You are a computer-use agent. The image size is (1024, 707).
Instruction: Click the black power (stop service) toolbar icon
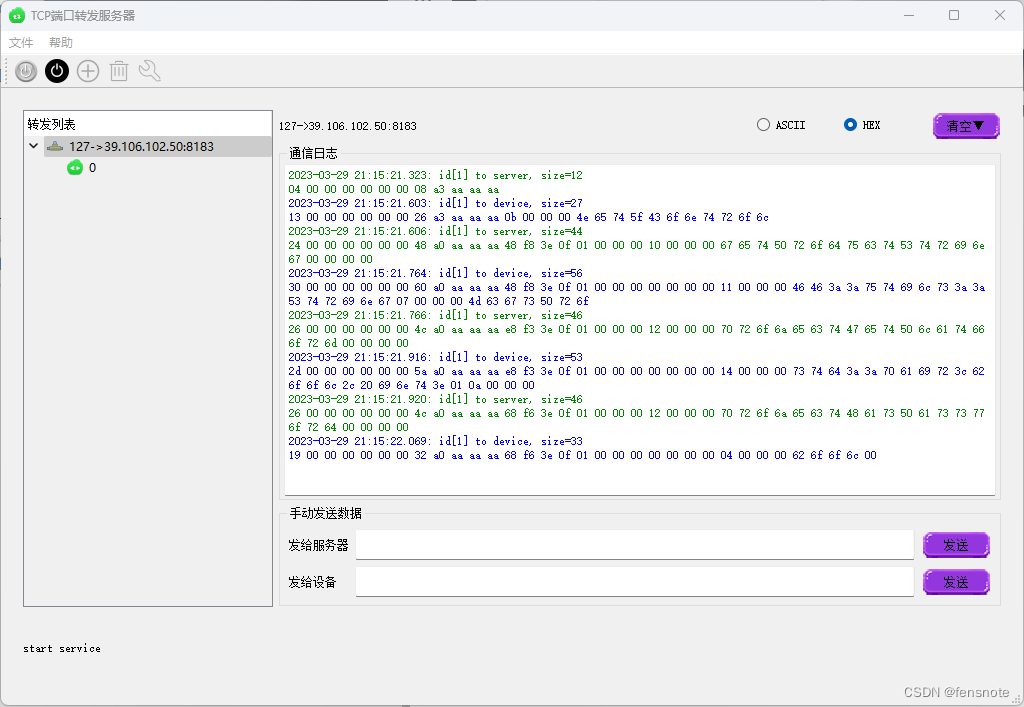pos(57,71)
